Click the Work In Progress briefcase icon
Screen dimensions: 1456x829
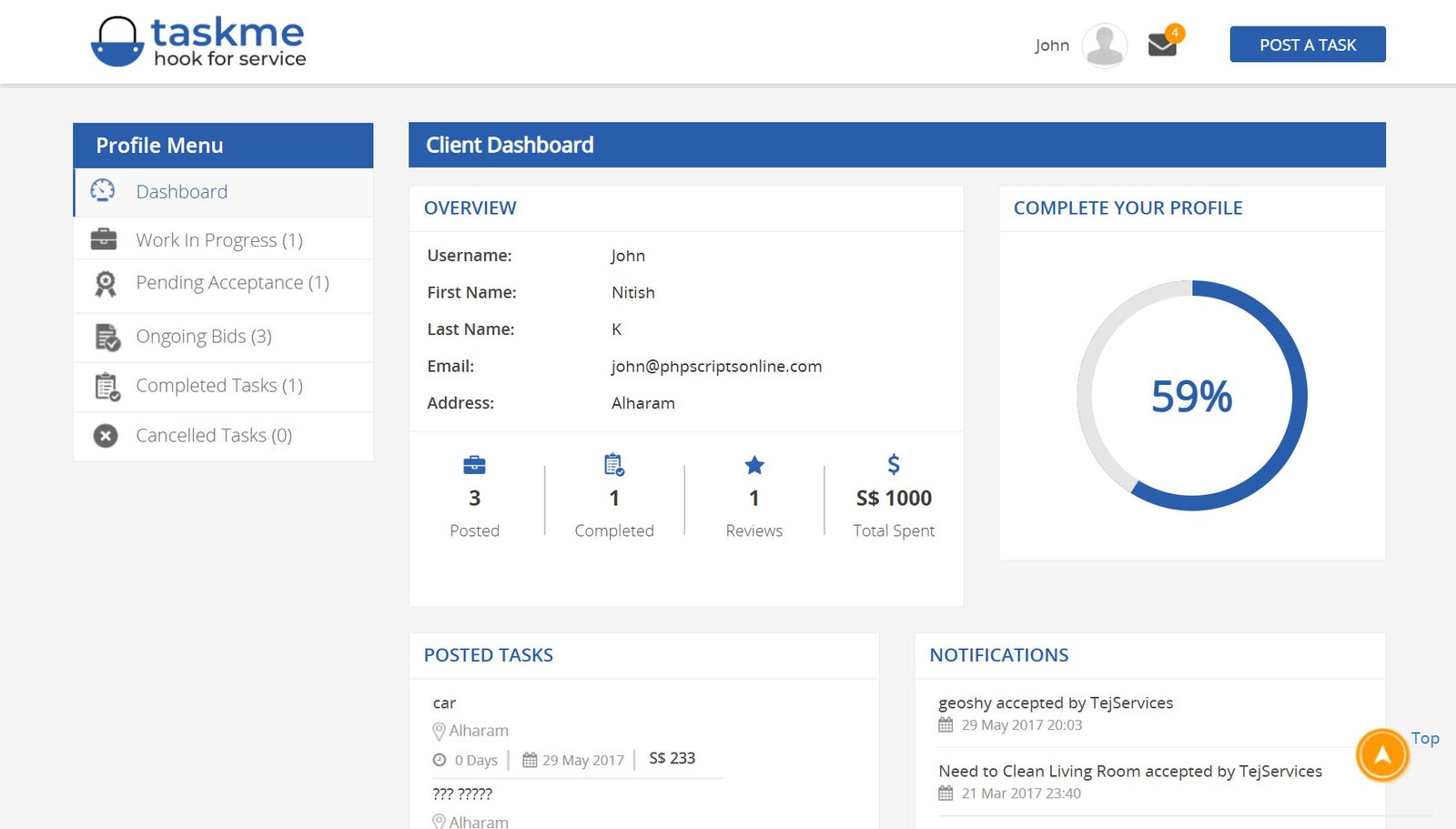pyautogui.click(x=104, y=239)
